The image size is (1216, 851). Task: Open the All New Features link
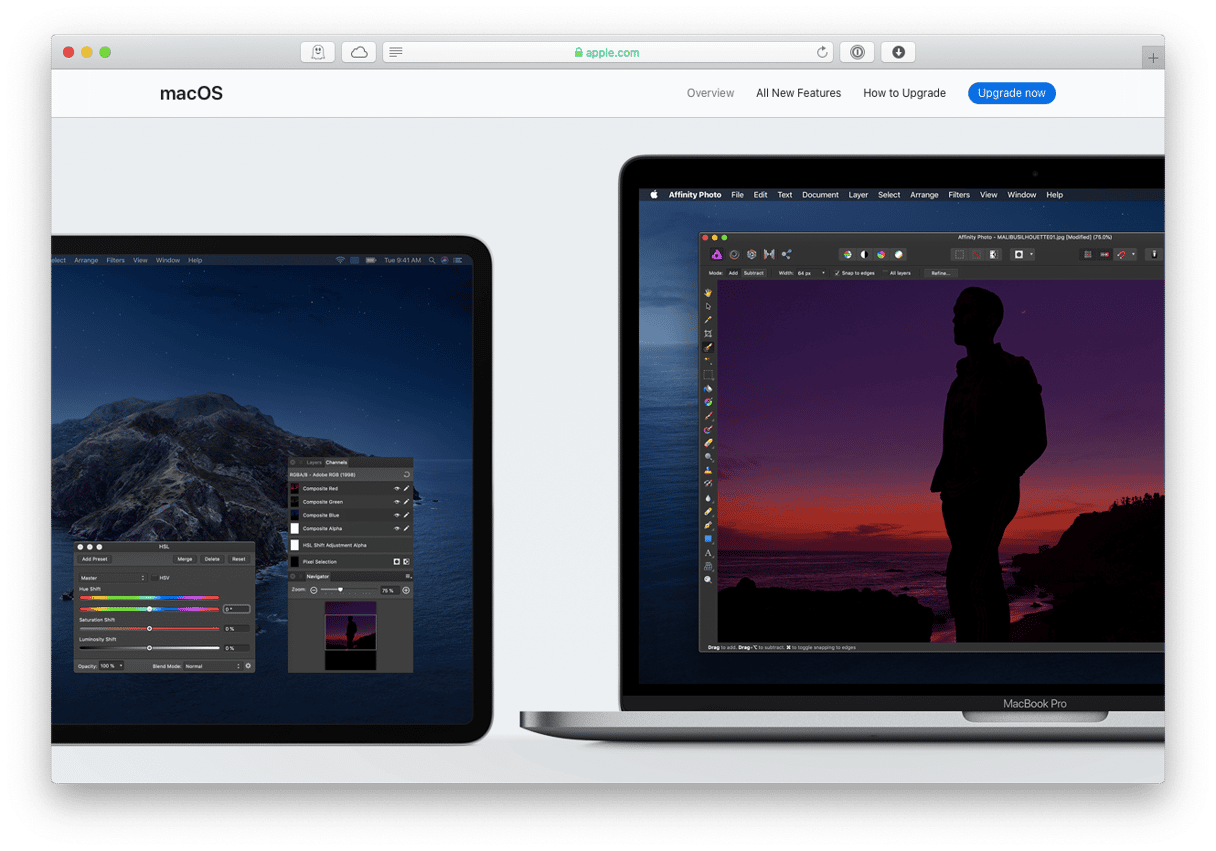798,93
